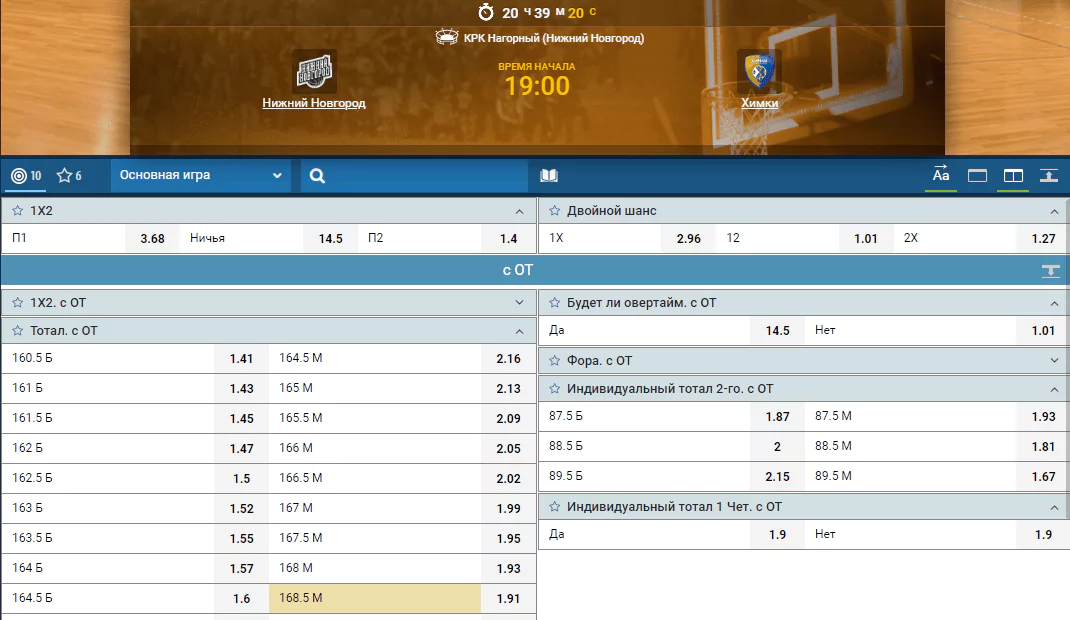
Task: Collapse Индивидуальный тотал 2-го section
Action: (1054, 389)
